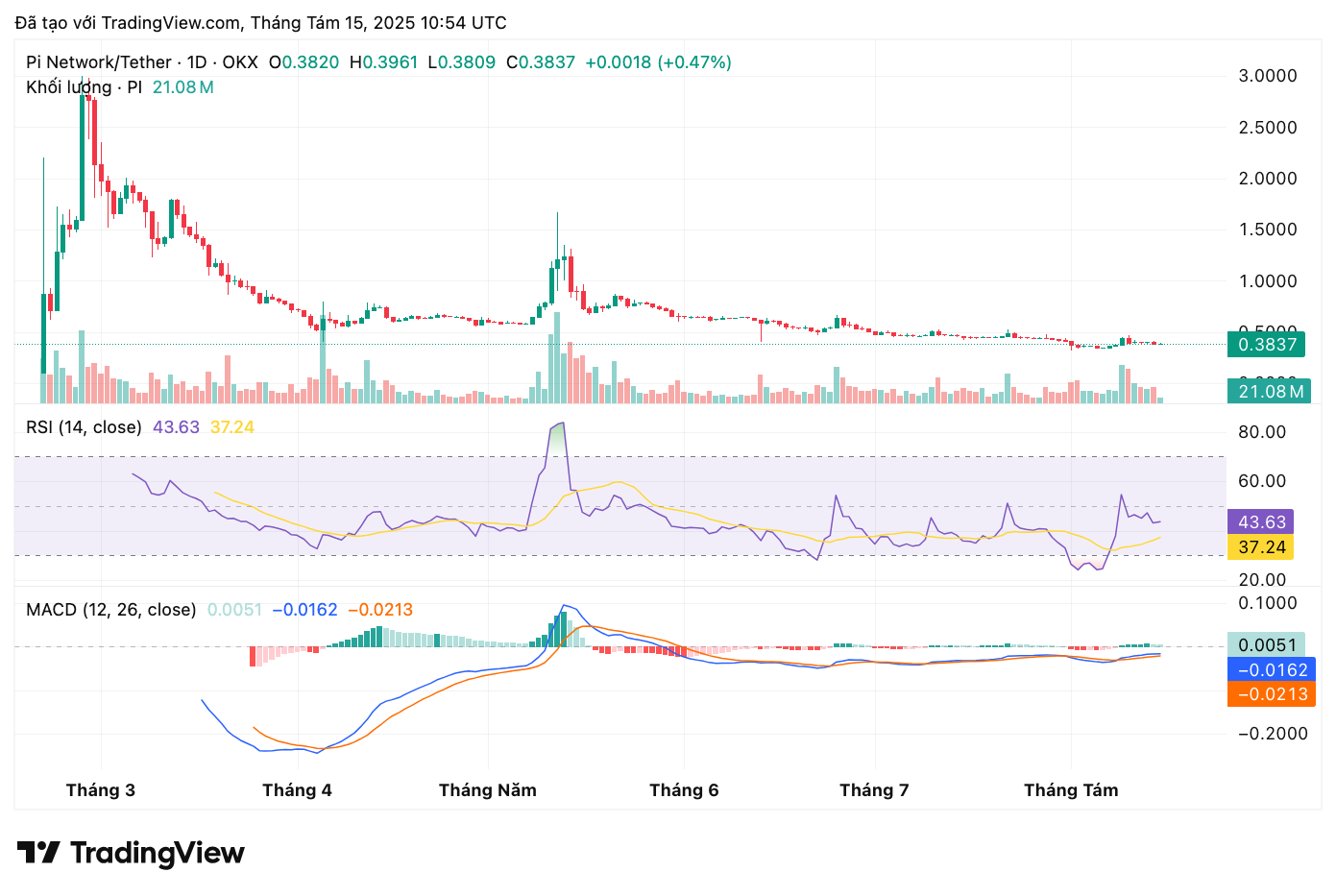1336x896 pixels.
Task: Click the light green 0.0051 histogram axis tag
Action: click(1266, 645)
